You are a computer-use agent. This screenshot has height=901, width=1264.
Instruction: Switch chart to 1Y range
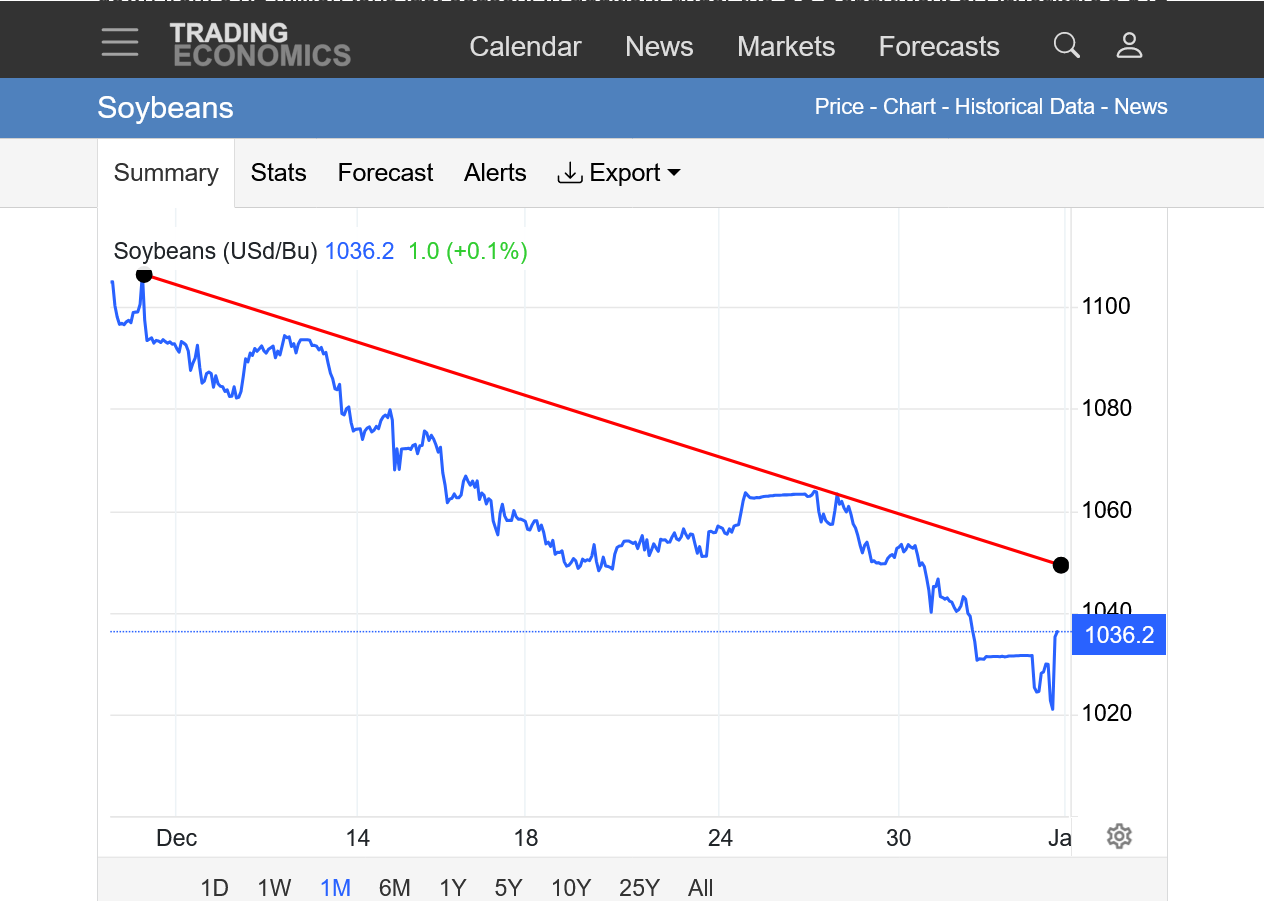[453, 888]
